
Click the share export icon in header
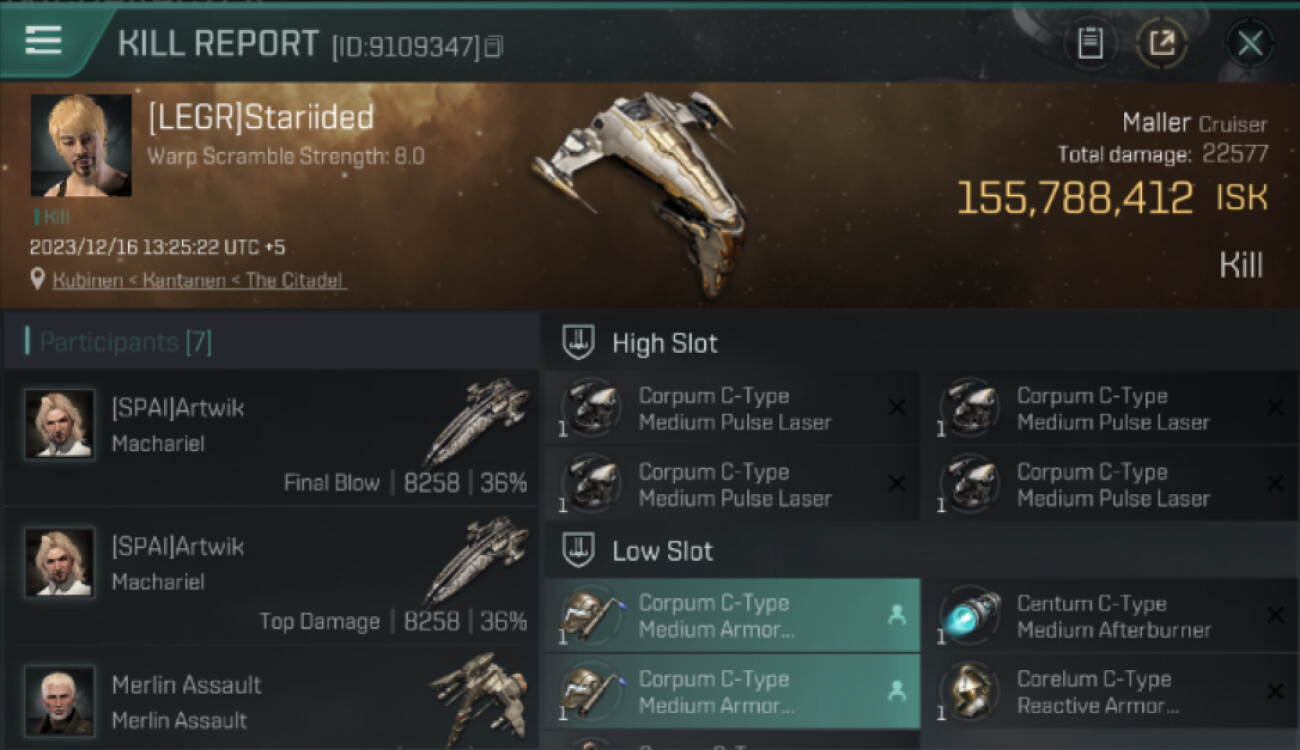click(x=1161, y=43)
